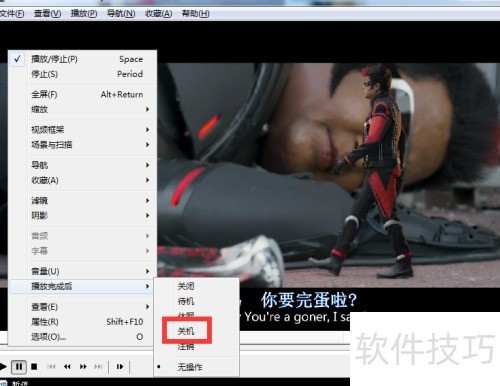The height and width of the screenshot is (386, 500).
Task: Click the fast-forward double-arrow icon
Action: 83,367
